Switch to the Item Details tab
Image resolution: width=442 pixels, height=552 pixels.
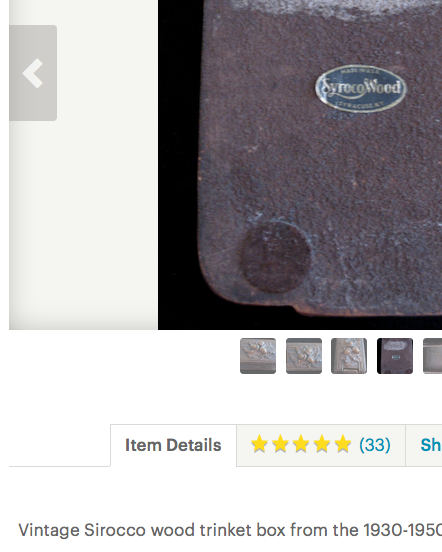pos(173,445)
